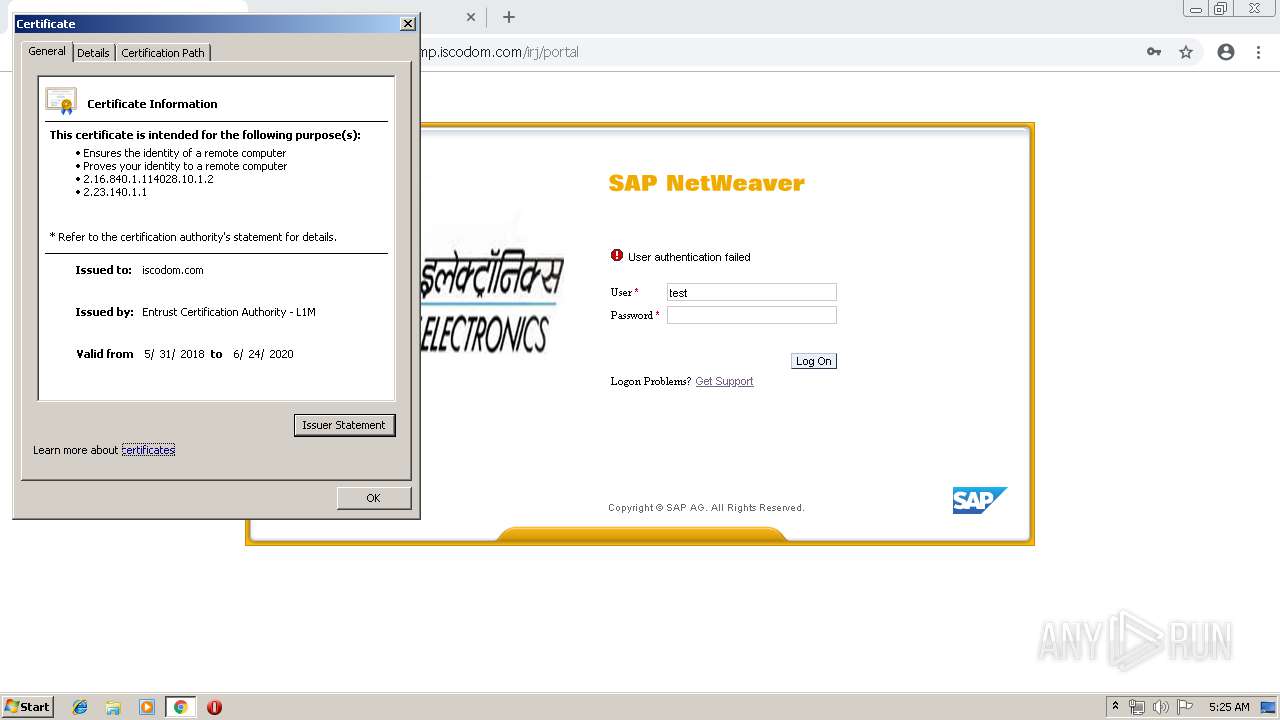Viewport: 1280px width, 720px height.
Task: Show hidden tray icons arrow
Action: (x=1115, y=706)
